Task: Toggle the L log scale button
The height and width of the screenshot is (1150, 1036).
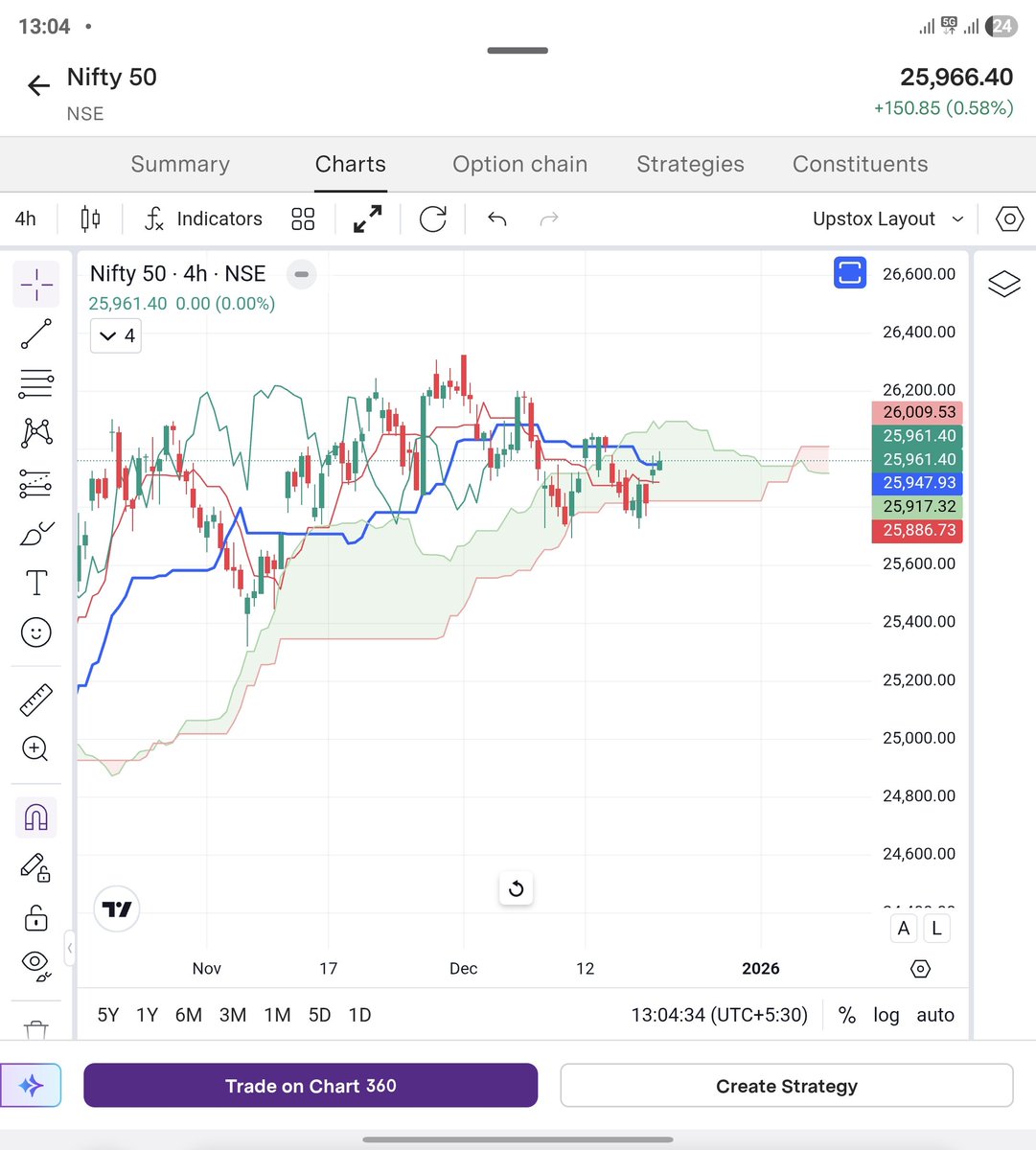Action: 936,928
